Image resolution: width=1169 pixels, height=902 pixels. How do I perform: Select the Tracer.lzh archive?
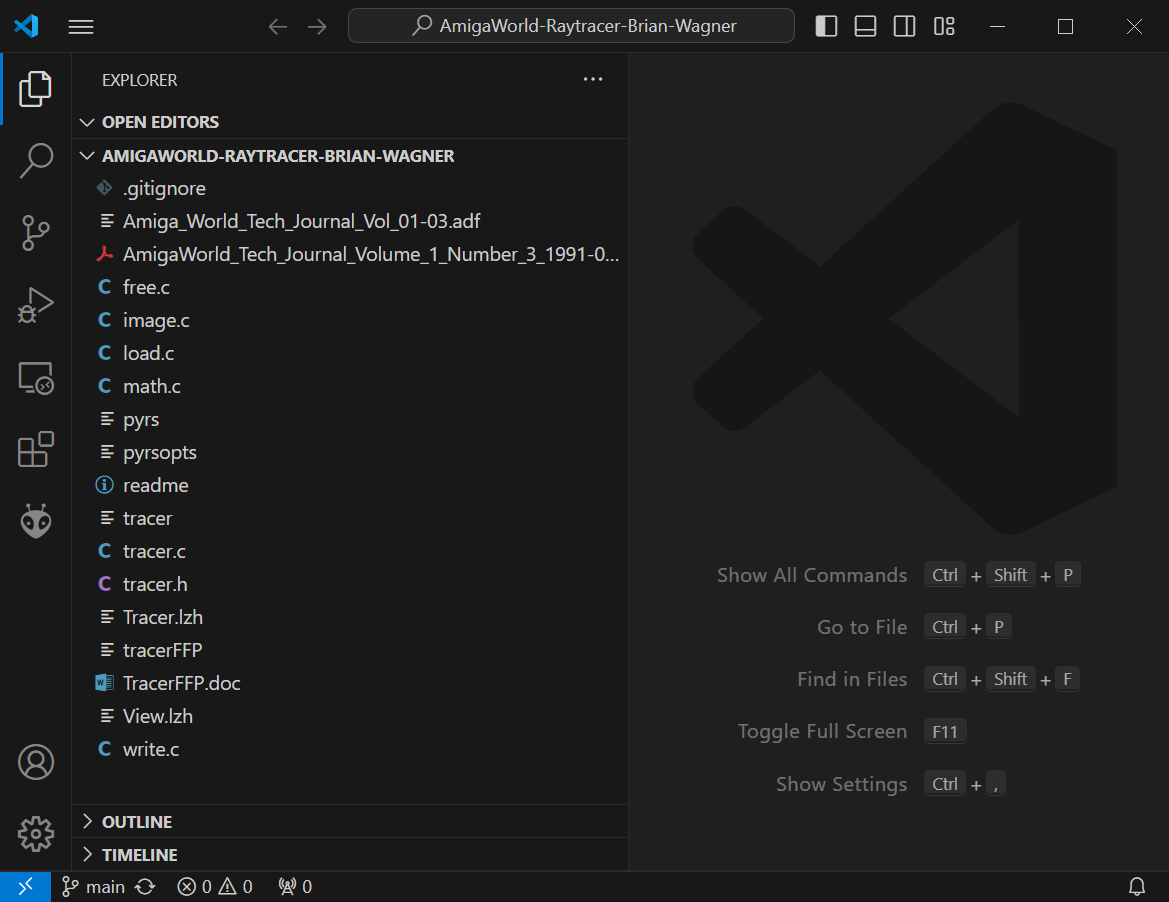click(349, 617)
